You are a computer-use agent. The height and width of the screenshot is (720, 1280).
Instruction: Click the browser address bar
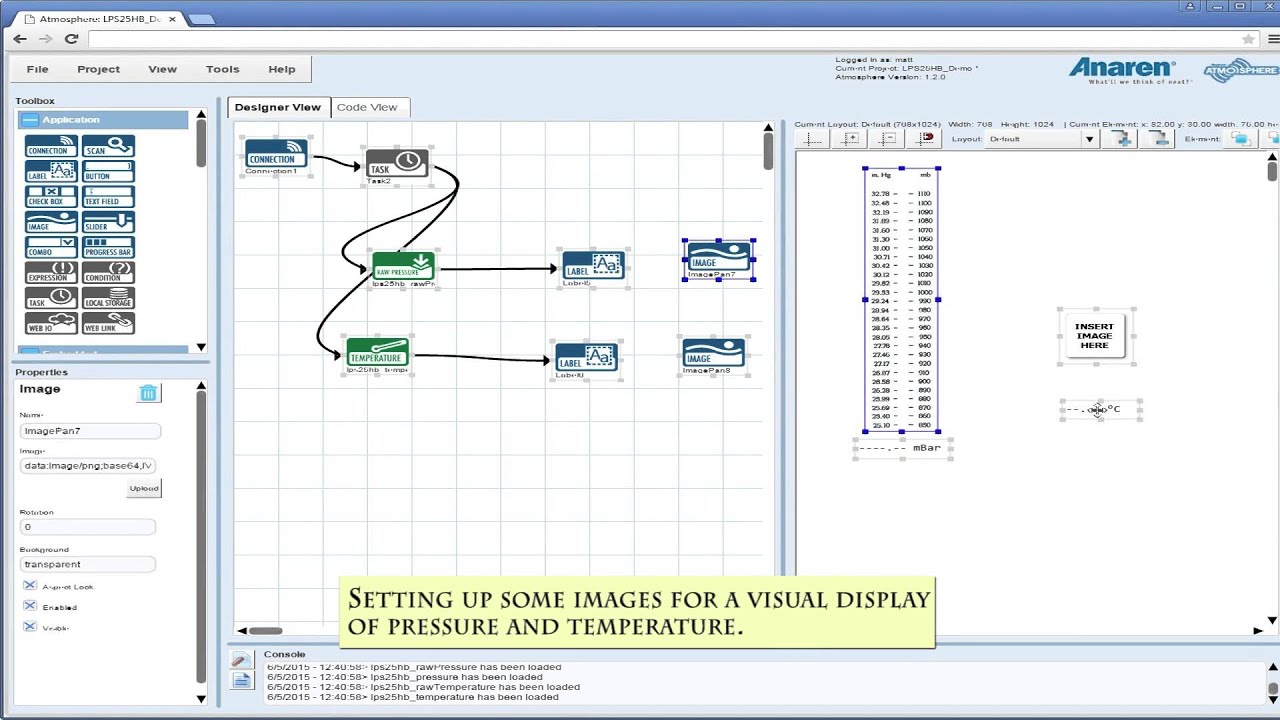(x=660, y=39)
